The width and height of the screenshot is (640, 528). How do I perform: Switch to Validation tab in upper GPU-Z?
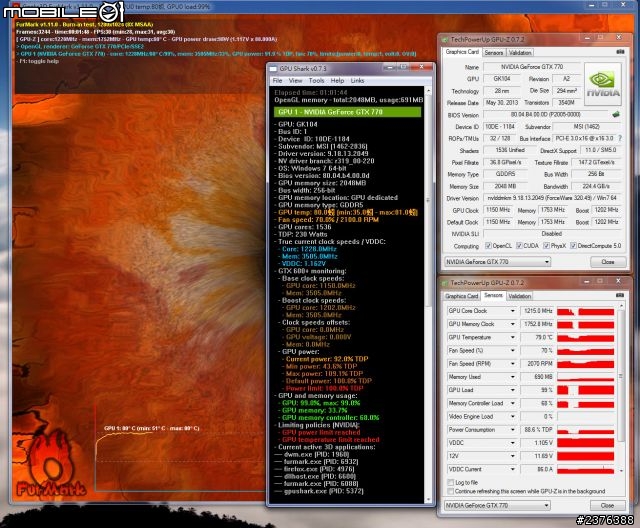click(520, 53)
